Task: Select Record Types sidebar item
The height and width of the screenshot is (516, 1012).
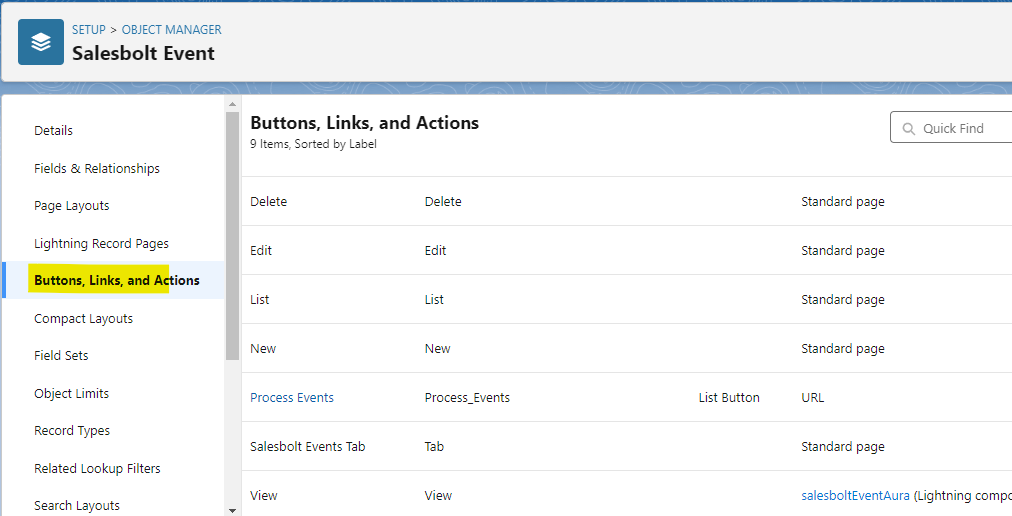Action: (x=72, y=431)
